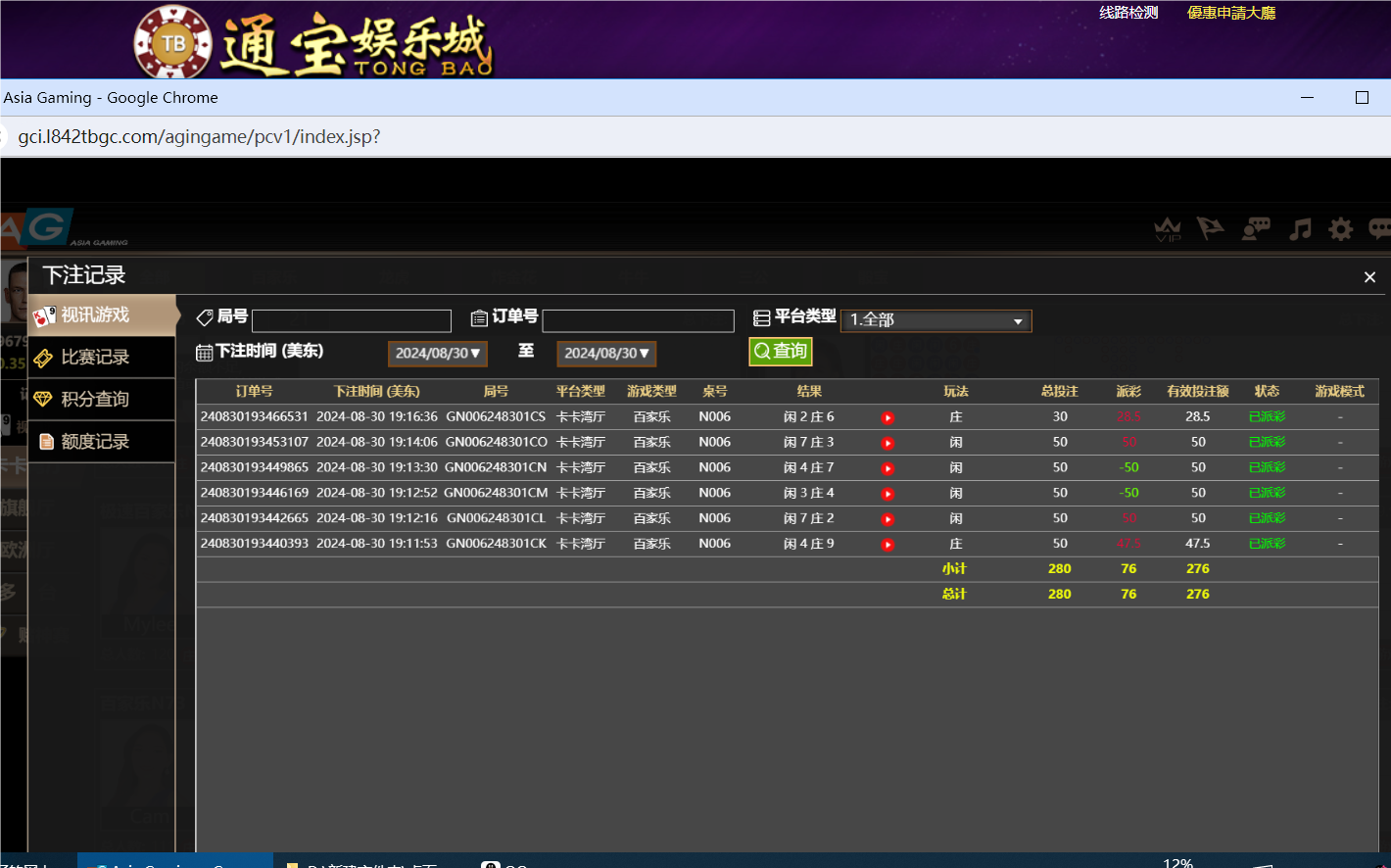Click the flag icon in the top toolbar
This screenshot has height=868, width=1391.
click(x=1211, y=229)
